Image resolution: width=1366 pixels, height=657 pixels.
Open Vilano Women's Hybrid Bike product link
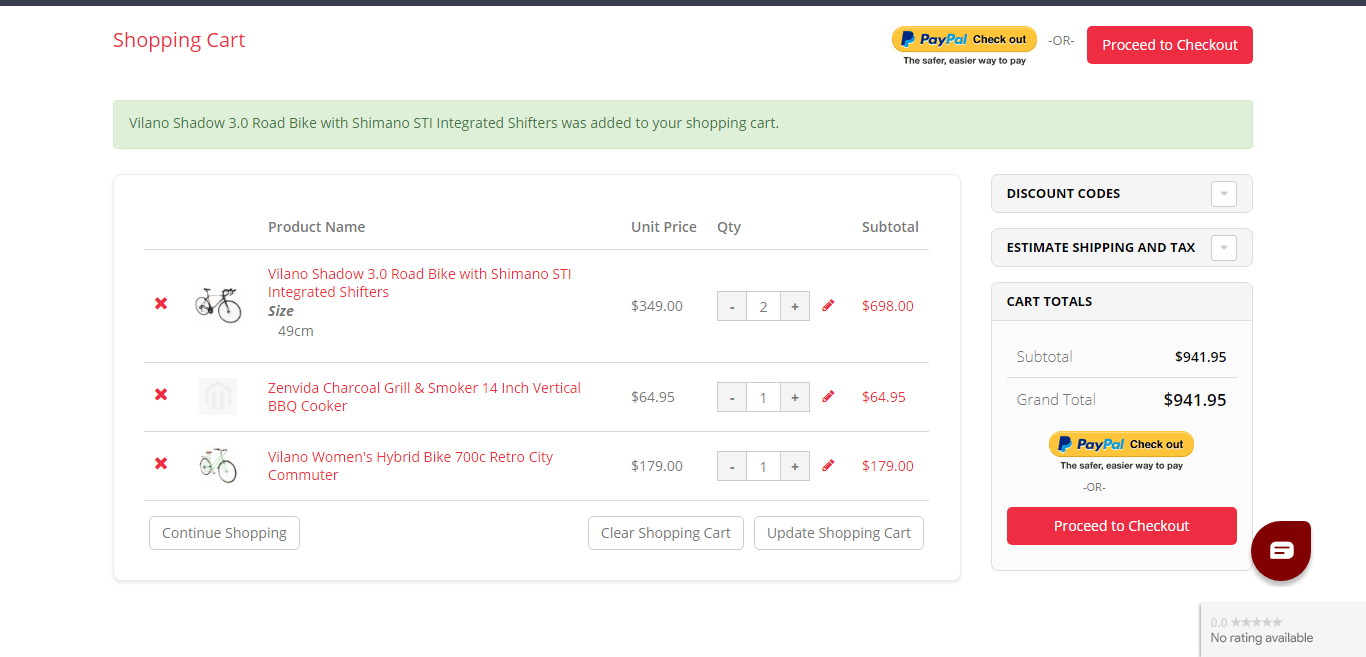(410, 466)
